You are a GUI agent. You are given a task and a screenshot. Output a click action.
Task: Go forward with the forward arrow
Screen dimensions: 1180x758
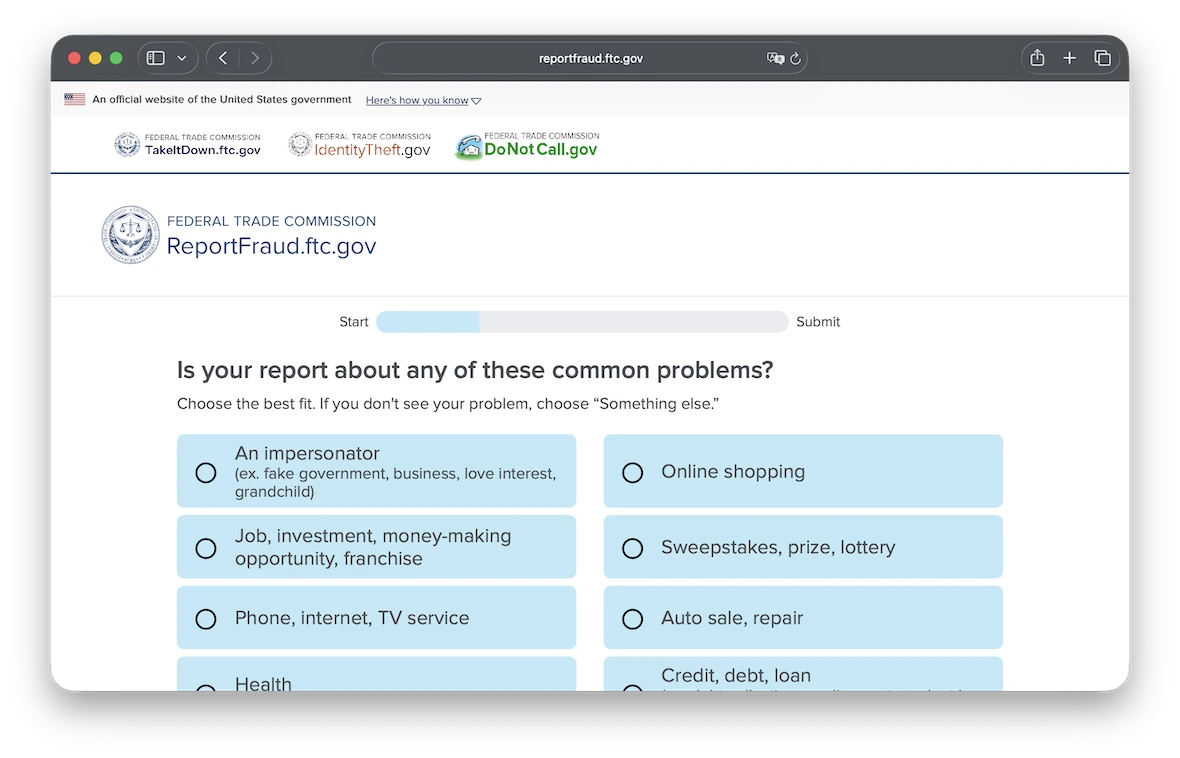[255, 58]
